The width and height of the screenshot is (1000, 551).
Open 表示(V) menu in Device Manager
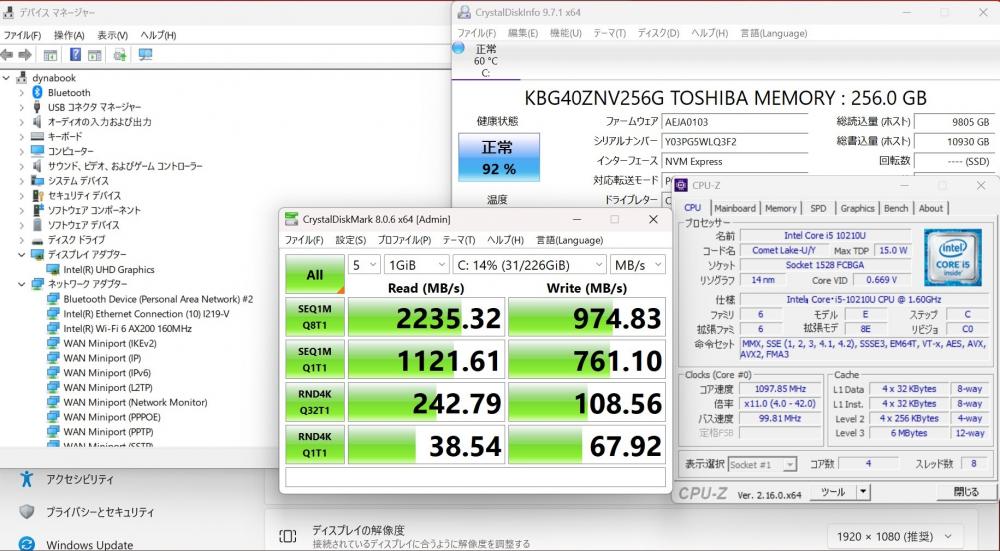click(112, 35)
